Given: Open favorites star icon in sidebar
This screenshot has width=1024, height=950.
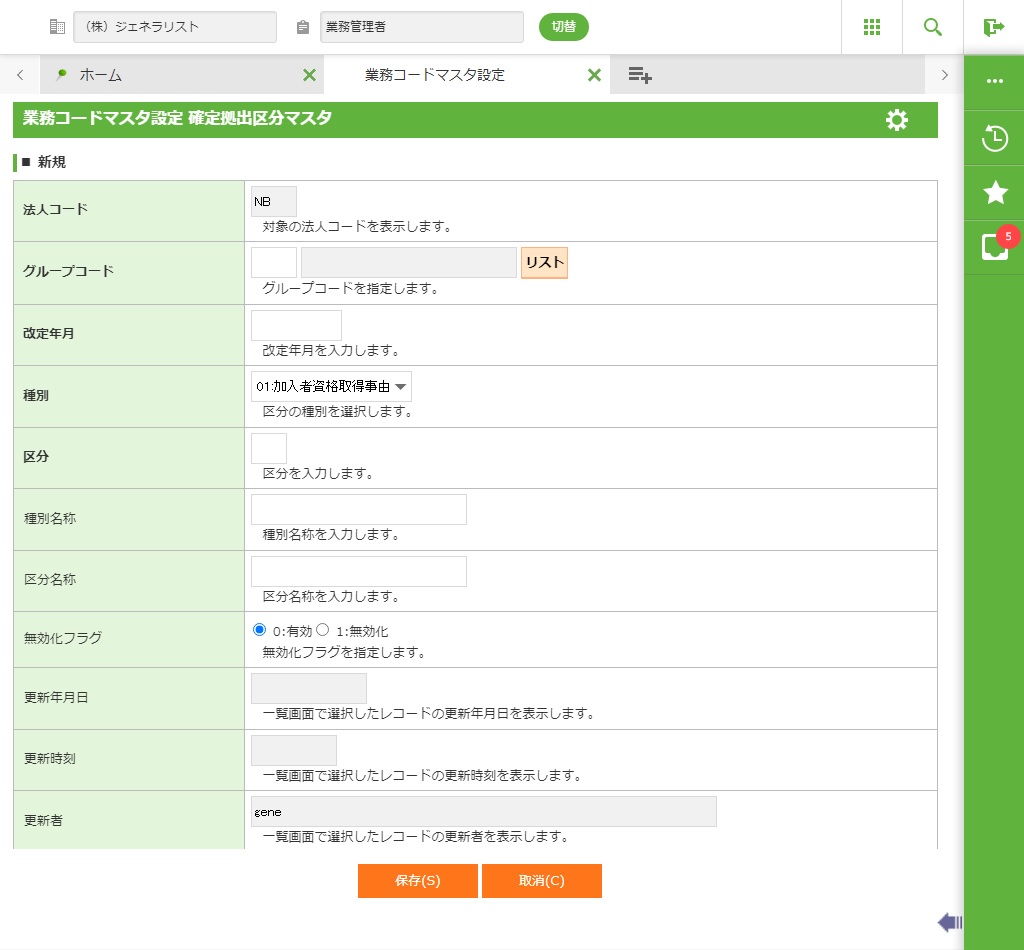Looking at the screenshot, I should coord(994,193).
